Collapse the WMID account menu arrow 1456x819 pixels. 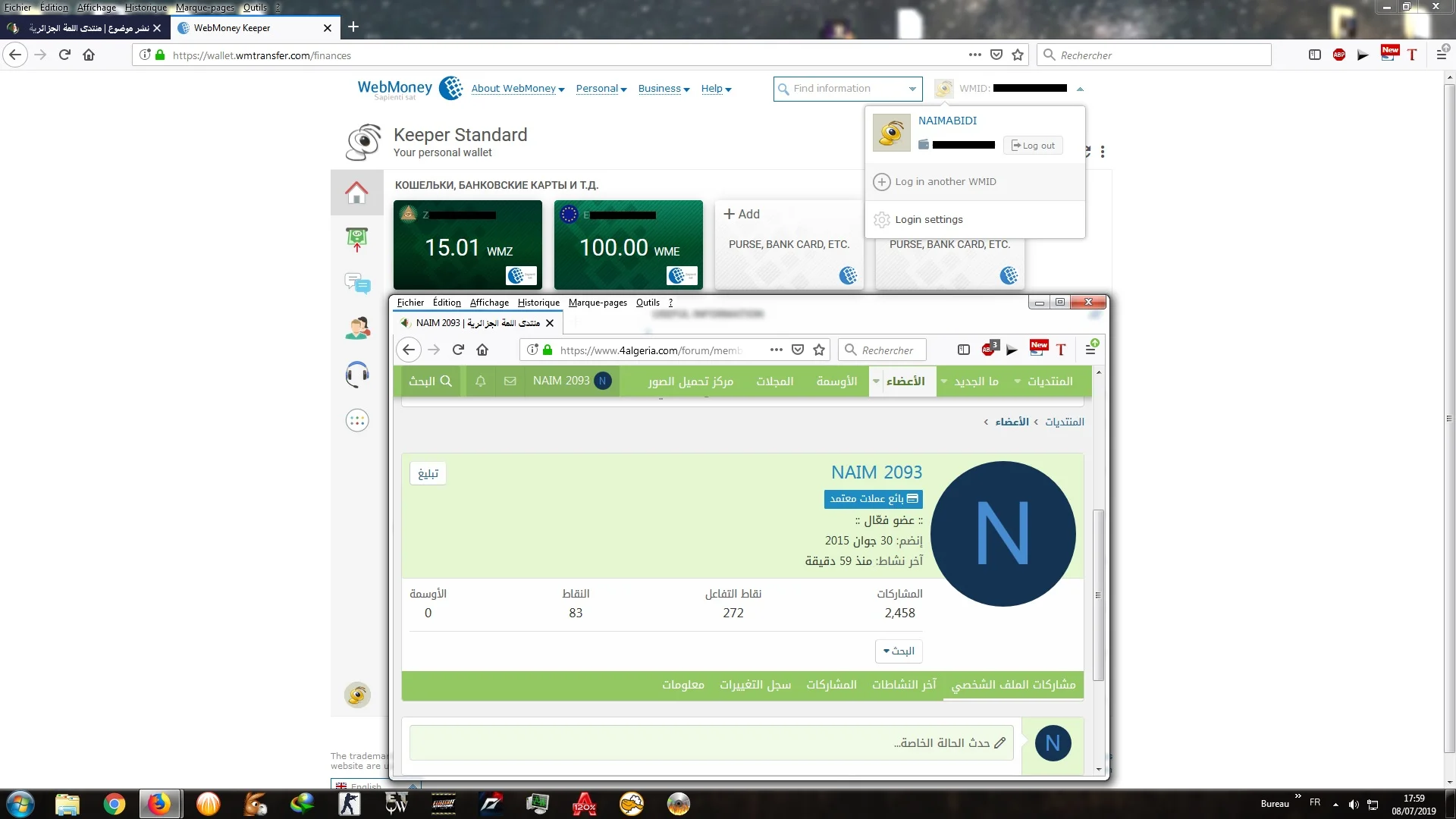tap(1080, 89)
